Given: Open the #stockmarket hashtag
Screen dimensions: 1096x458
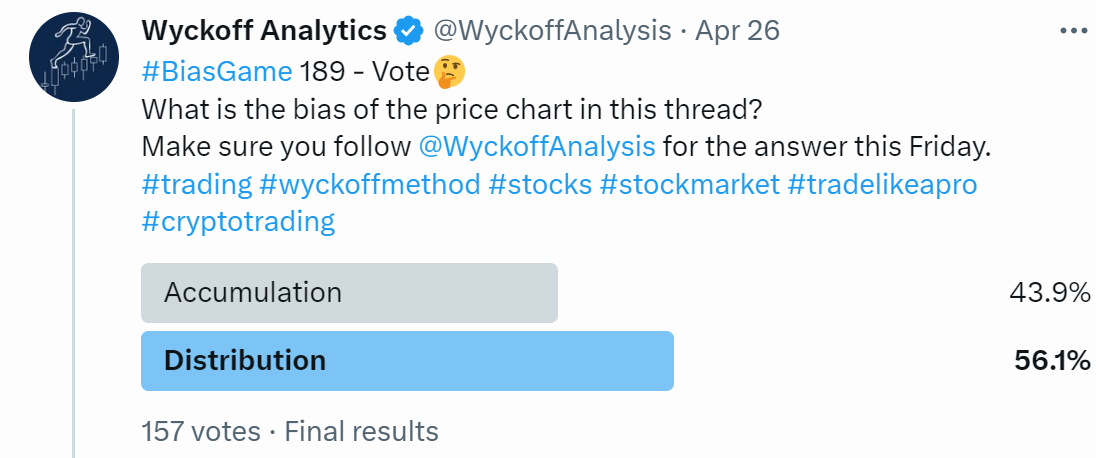Looking at the screenshot, I should pos(690,184).
